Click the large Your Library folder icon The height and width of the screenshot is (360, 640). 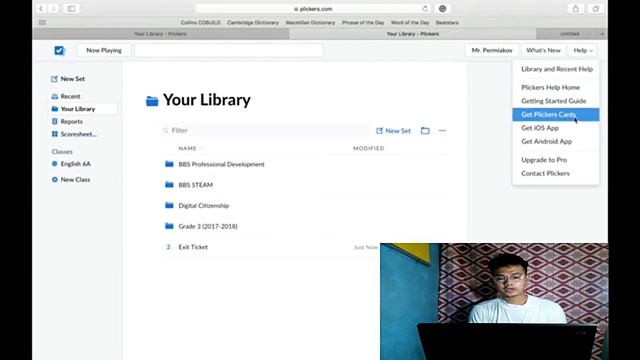[x=152, y=100]
